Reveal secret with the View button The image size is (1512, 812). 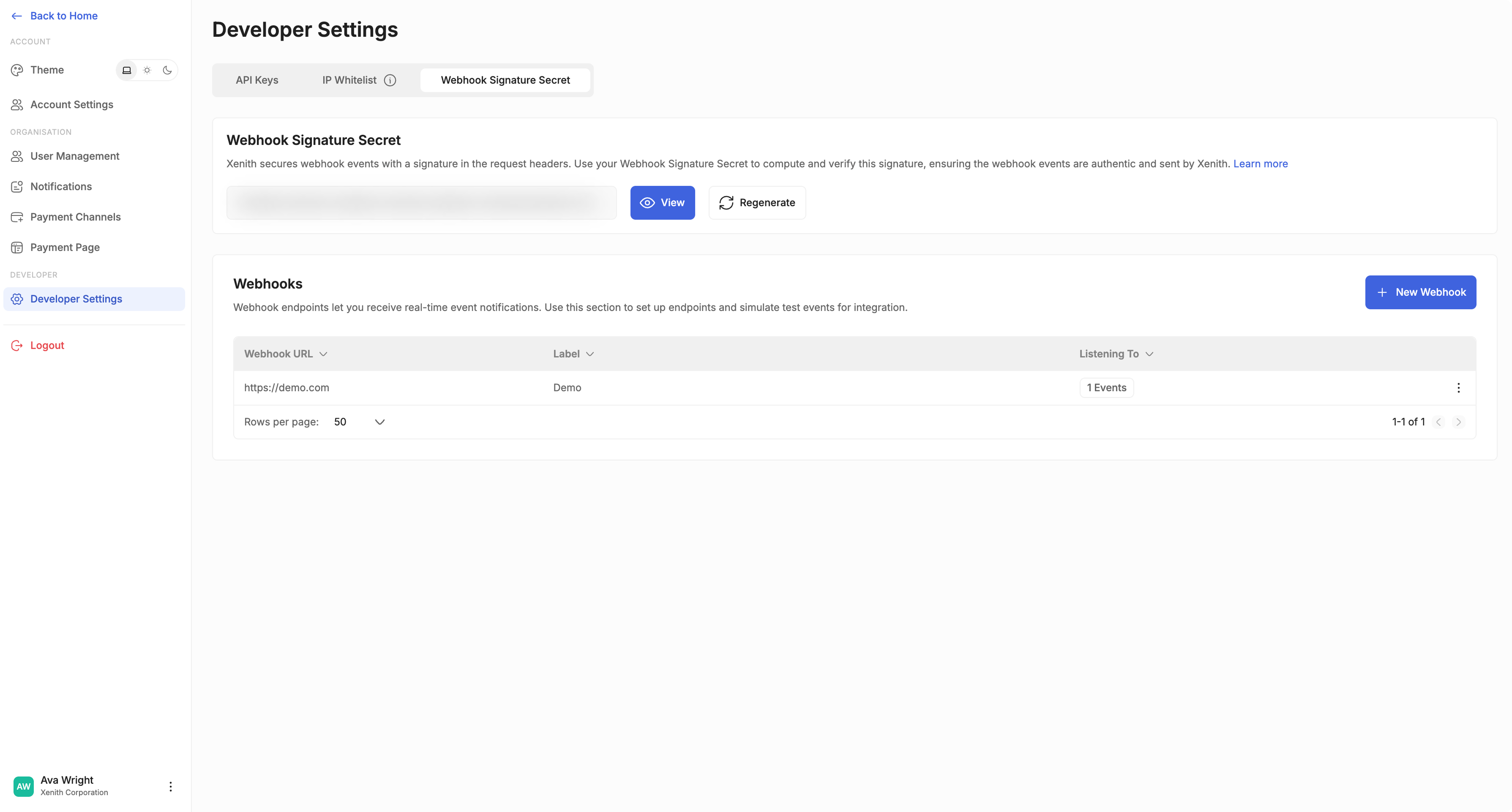click(662, 203)
